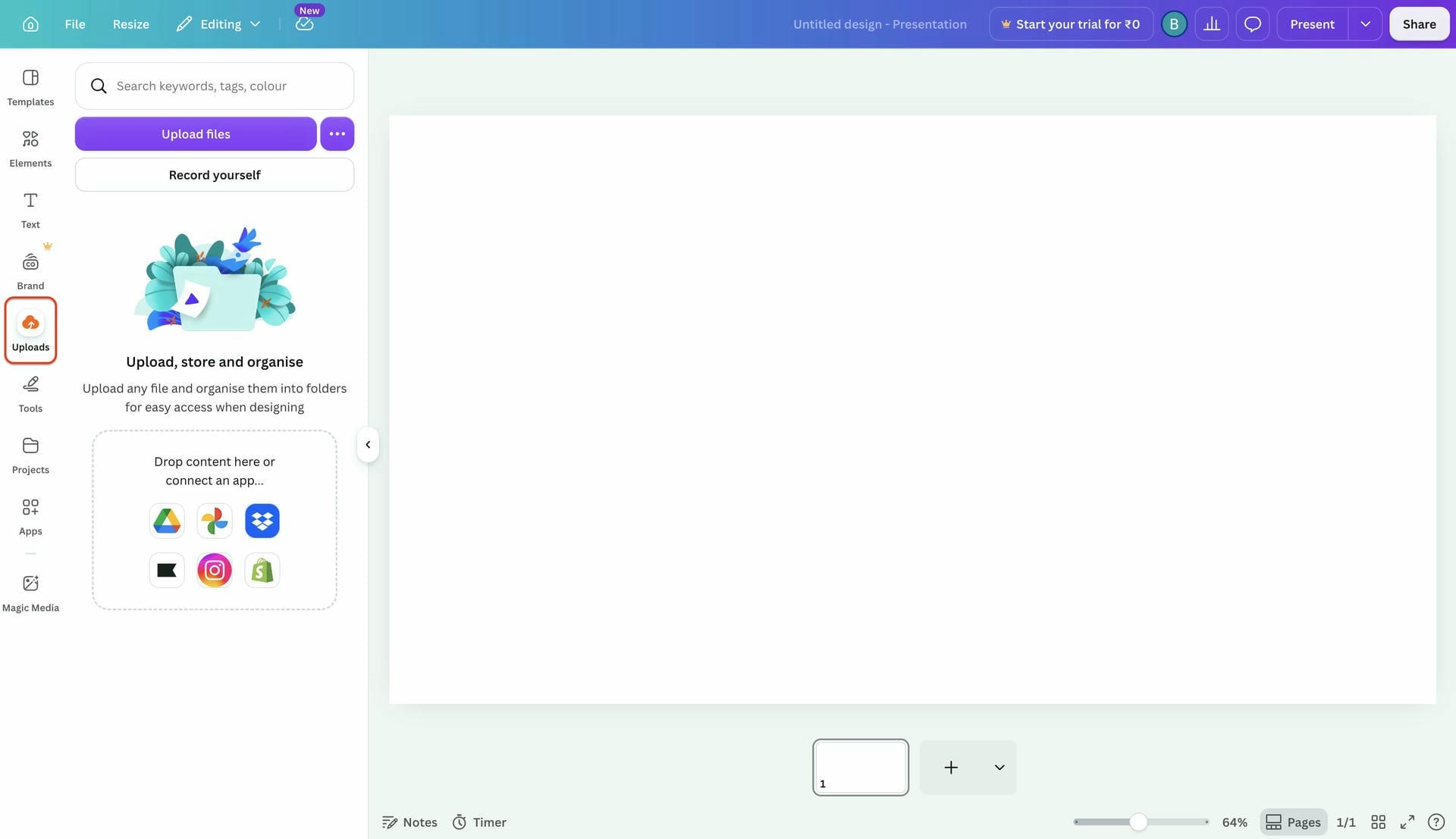Click the Present button
The height and width of the screenshot is (839, 1456).
click(1312, 24)
